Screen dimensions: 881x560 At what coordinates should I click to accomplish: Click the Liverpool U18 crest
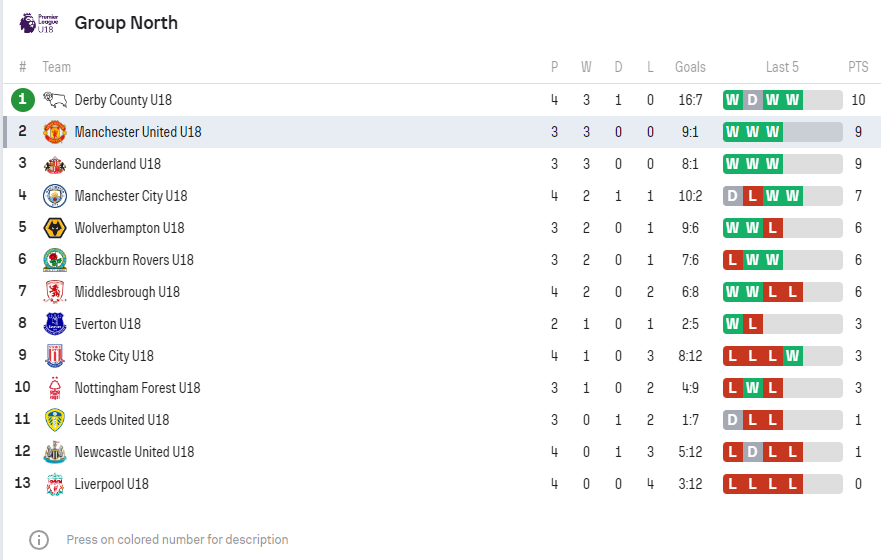(x=55, y=484)
